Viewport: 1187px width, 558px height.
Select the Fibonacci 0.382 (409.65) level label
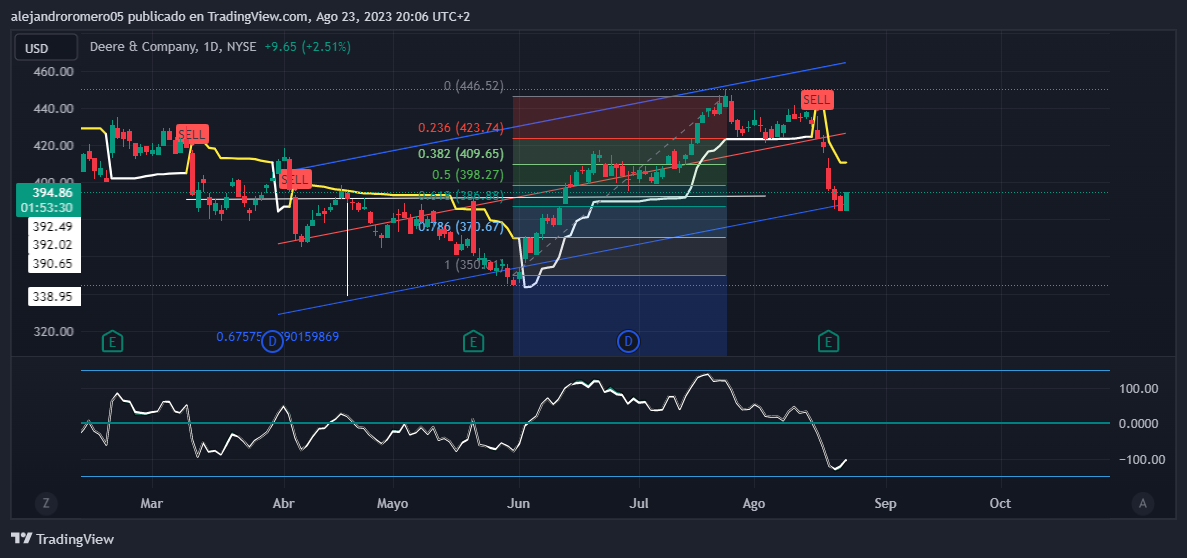[462, 154]
